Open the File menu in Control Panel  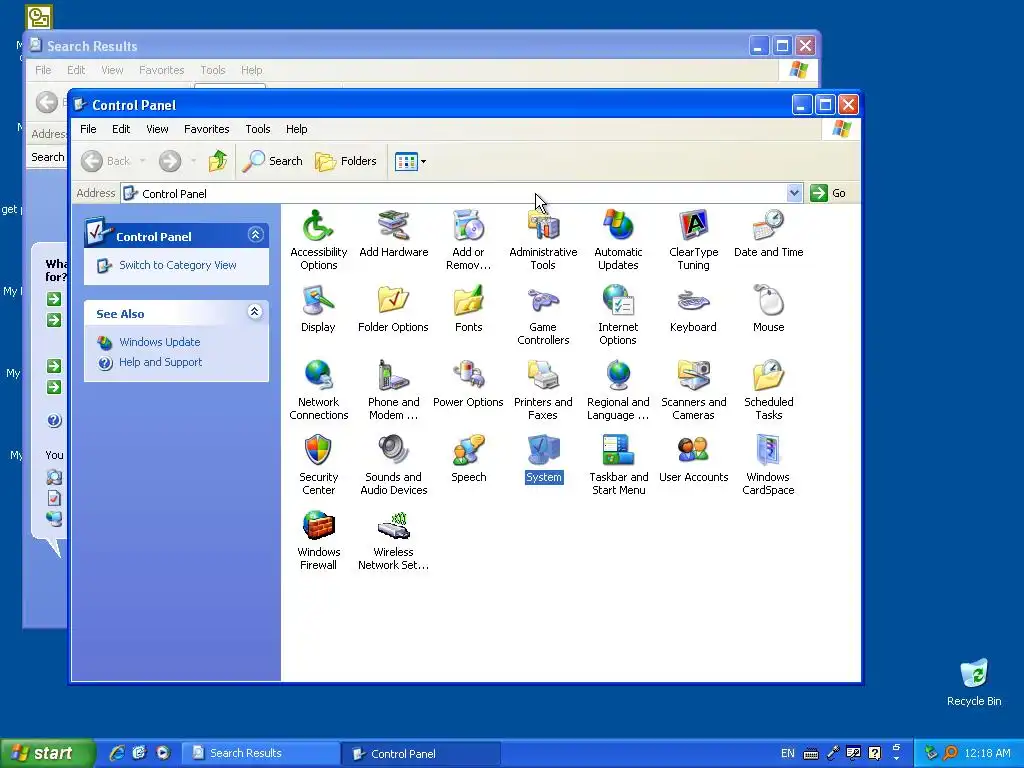pyautogui.click(x=88, y=129)
